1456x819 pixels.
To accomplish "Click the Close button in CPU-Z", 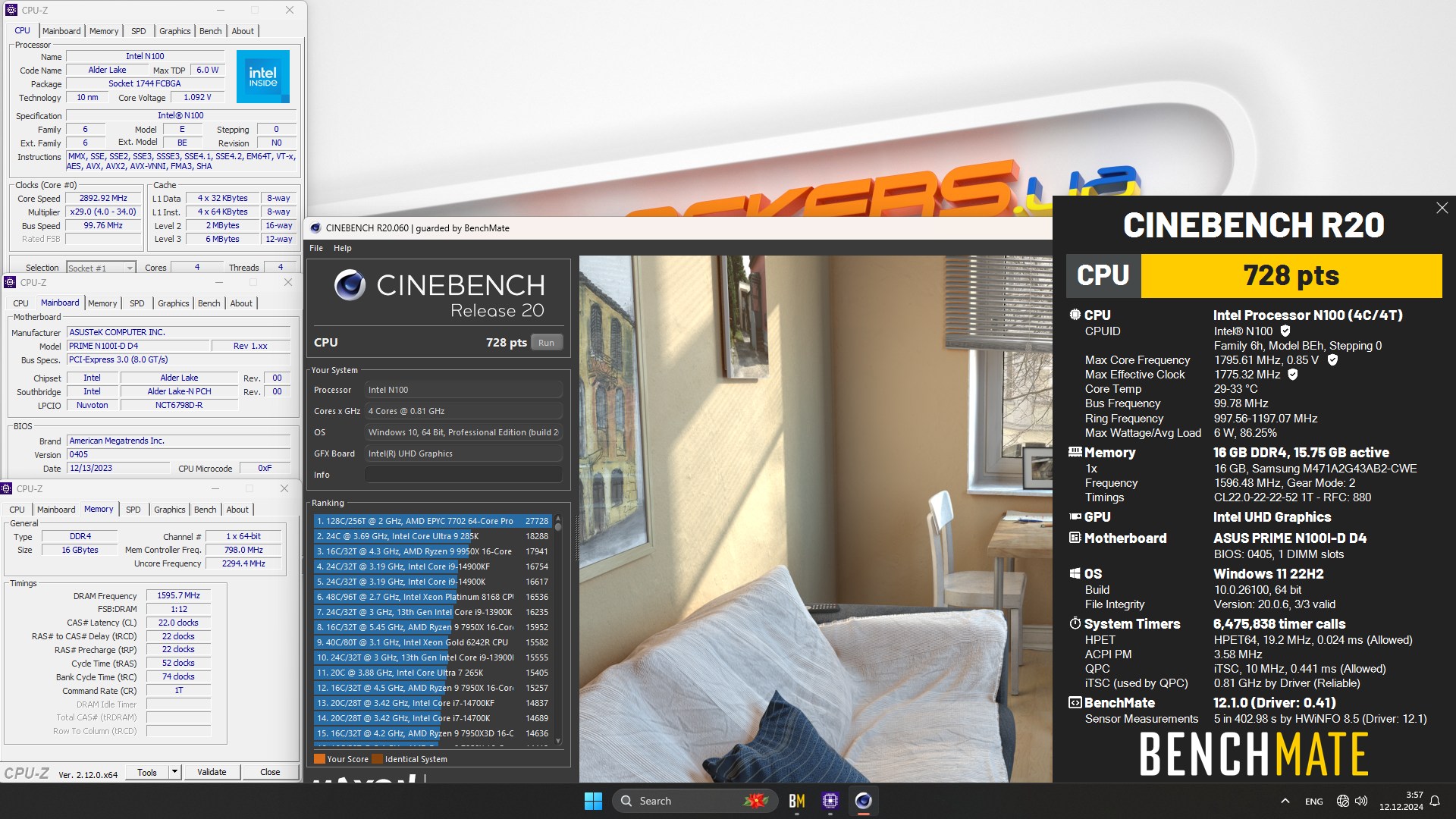I will 270,772.
